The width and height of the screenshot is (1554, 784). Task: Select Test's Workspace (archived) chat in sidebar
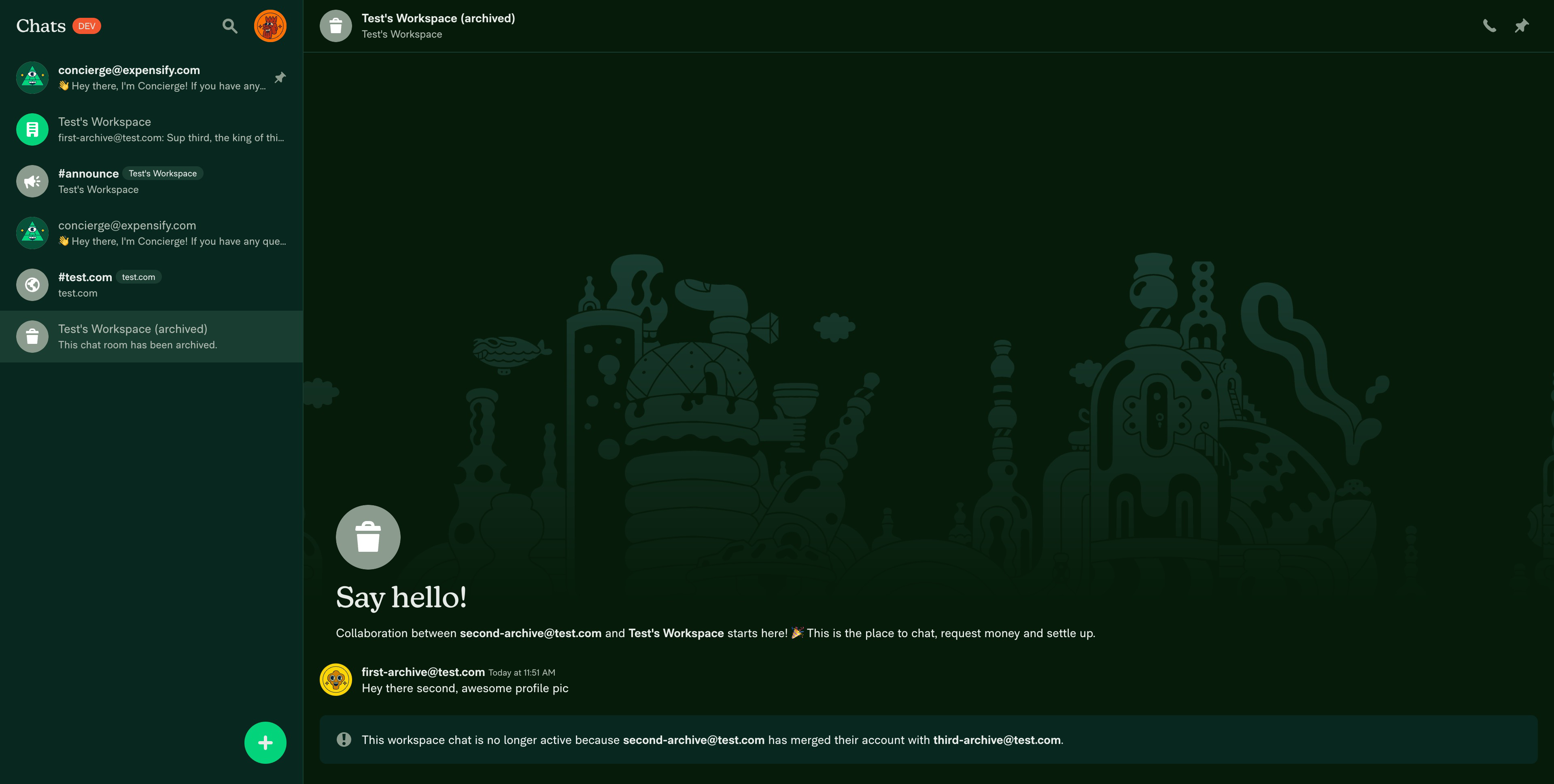point(151,337)
